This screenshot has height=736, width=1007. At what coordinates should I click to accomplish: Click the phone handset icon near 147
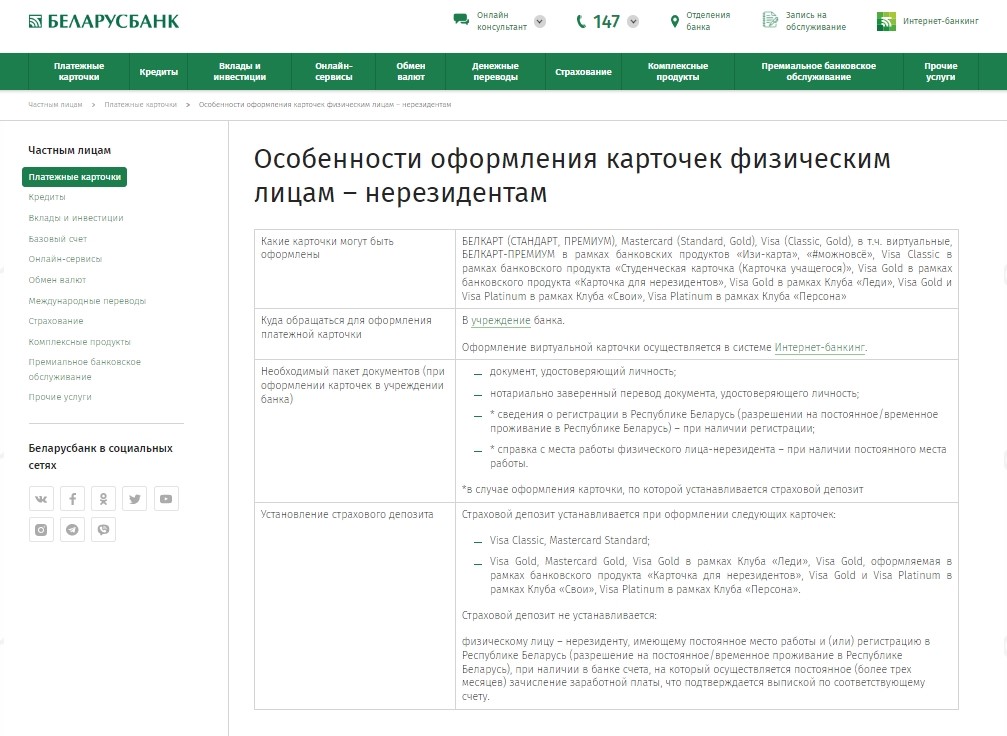581,21
